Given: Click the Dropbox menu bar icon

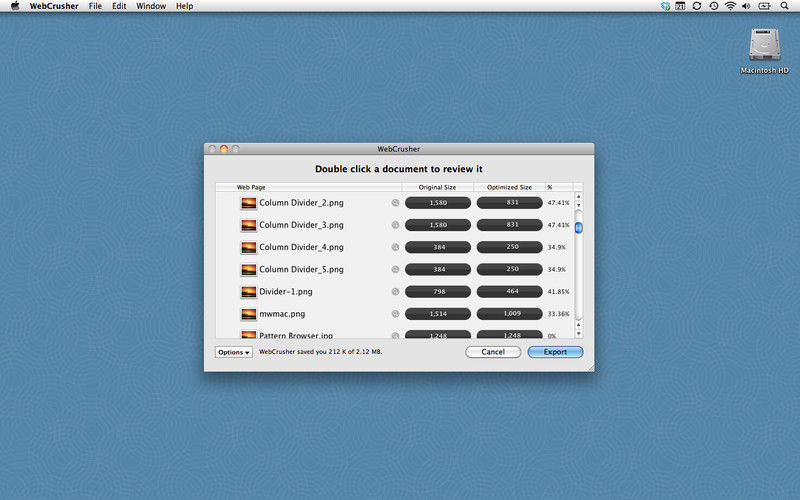Looking at the screenshot, I should click(665, 6).
